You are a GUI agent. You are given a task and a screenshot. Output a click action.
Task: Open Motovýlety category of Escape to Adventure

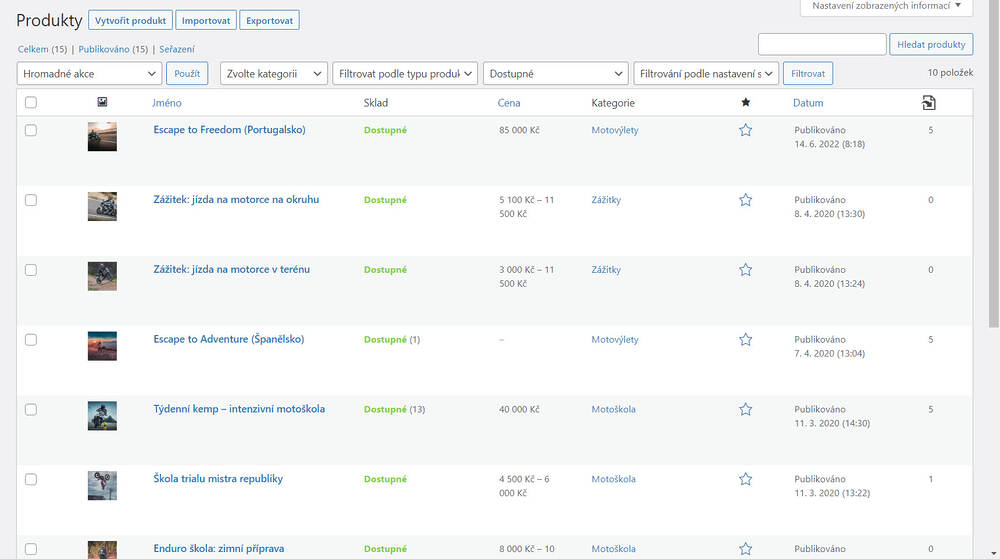point(615,340)
